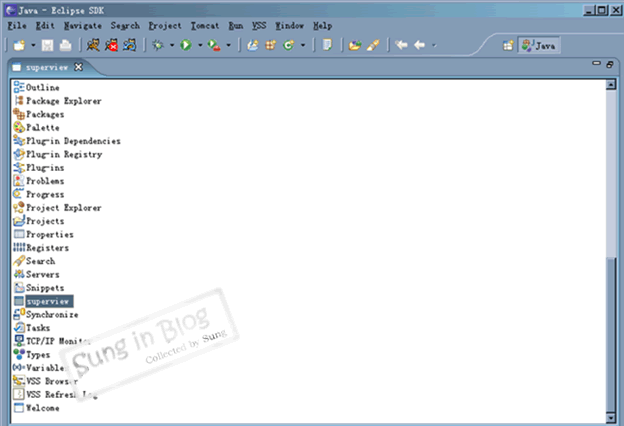Click the Search flashlight toolbar icon

click(373, 45)
